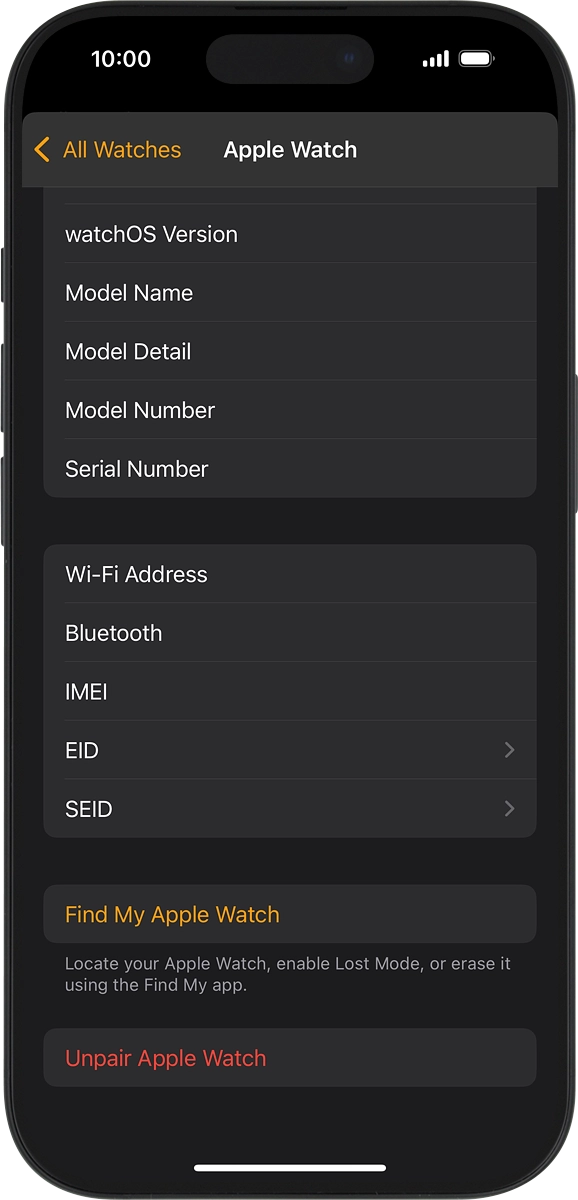Tap the battery status icon
The width and height of the screenshot is (578, 1200).
click(x=478, y=60)
